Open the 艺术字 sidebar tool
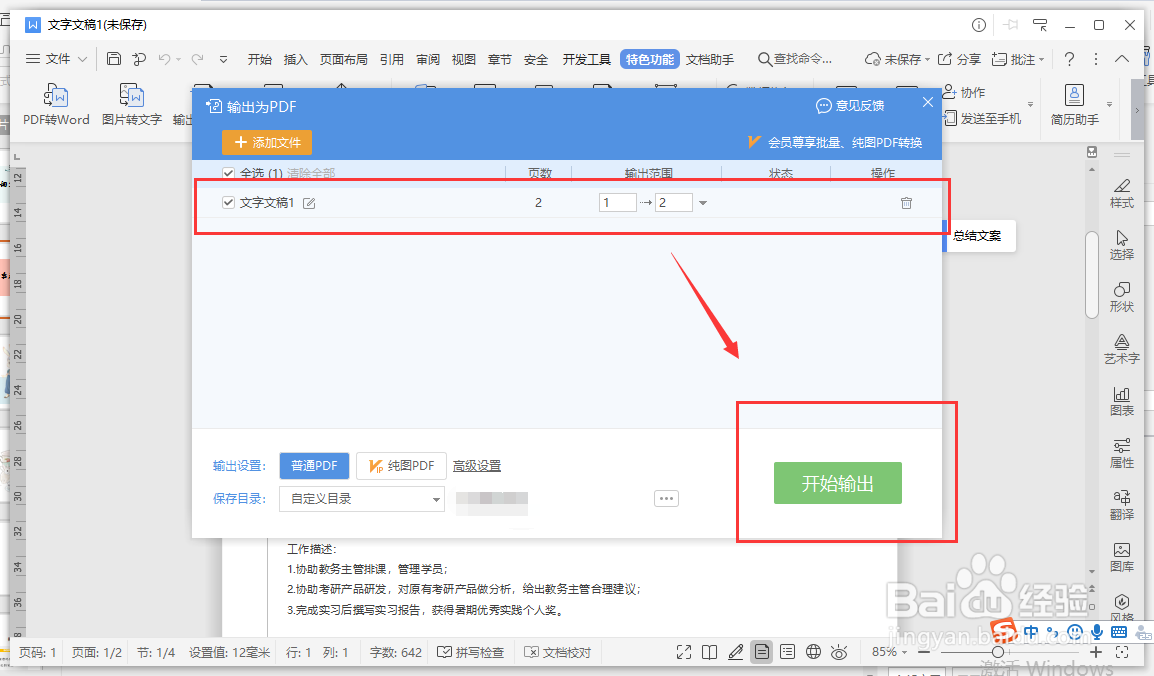1154x676 pixels. click(x=1122, y=349)
